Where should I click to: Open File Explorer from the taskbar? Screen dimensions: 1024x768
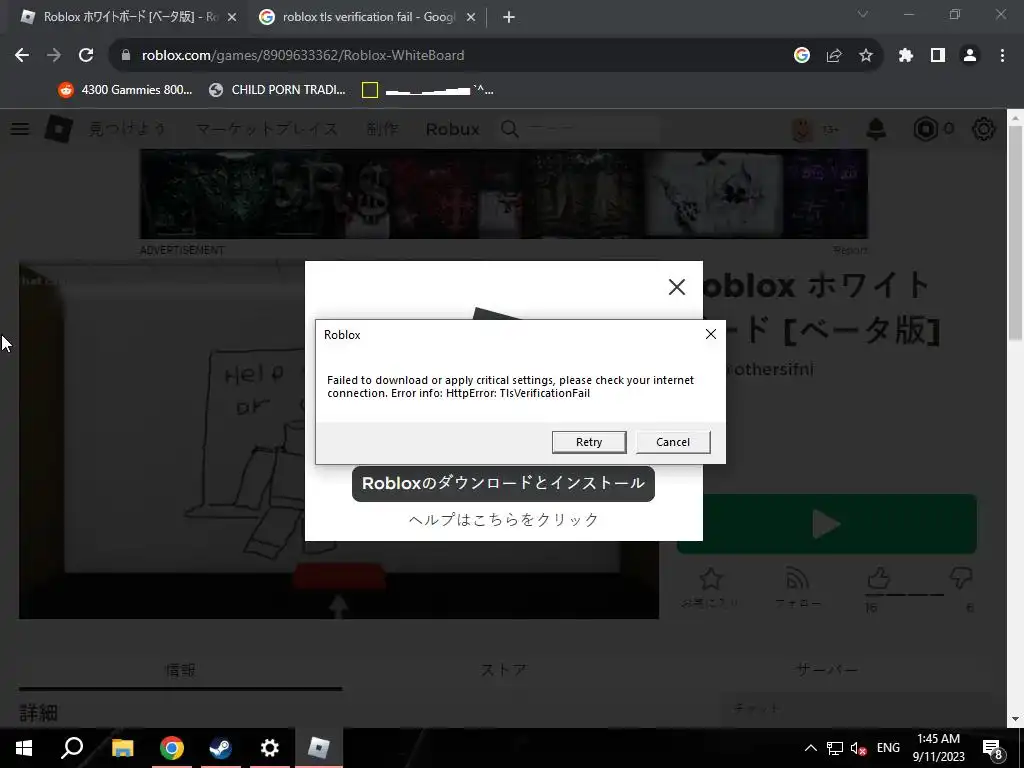pyautogui.click(x=122, y=748)
